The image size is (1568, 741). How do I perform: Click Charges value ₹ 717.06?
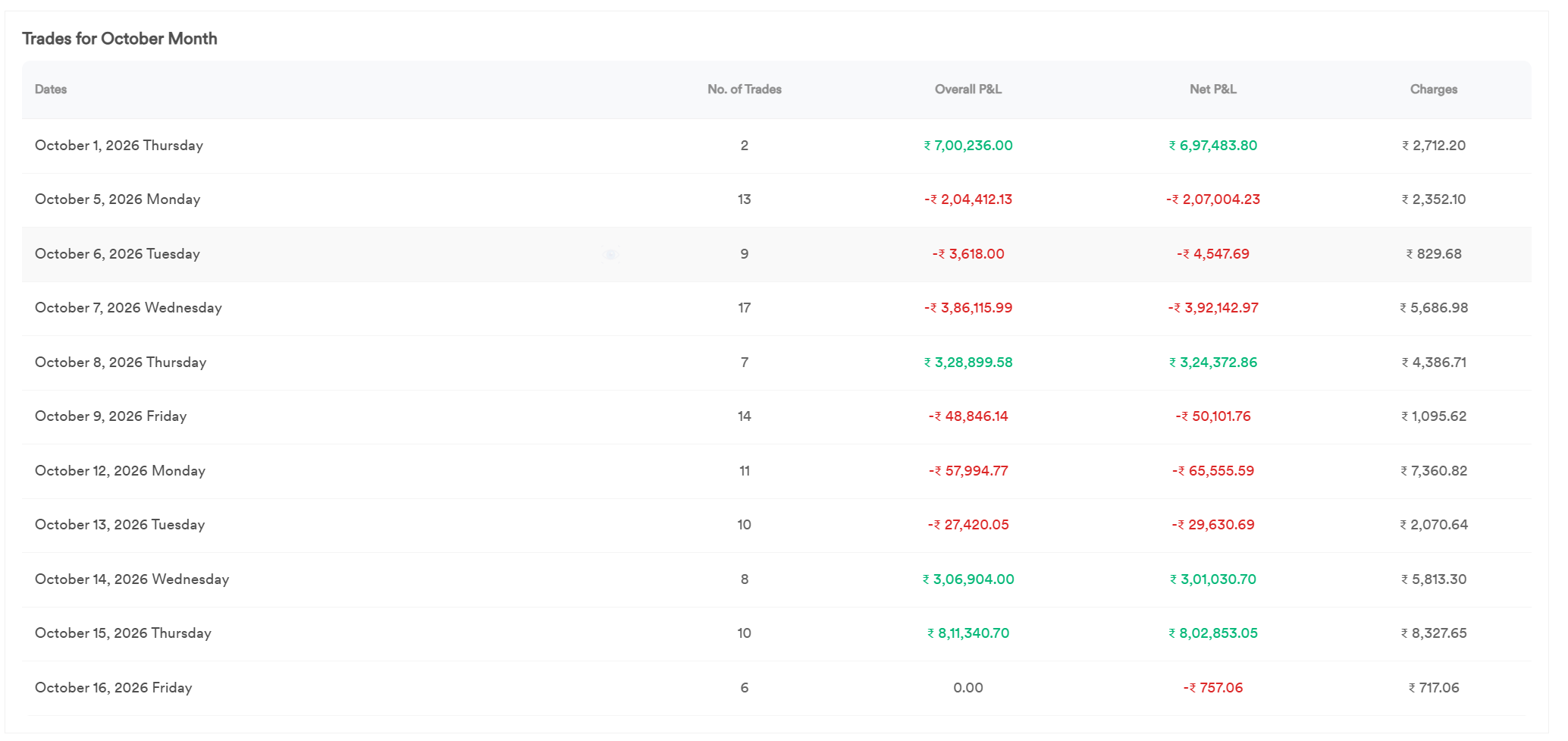pos(1434,688)
